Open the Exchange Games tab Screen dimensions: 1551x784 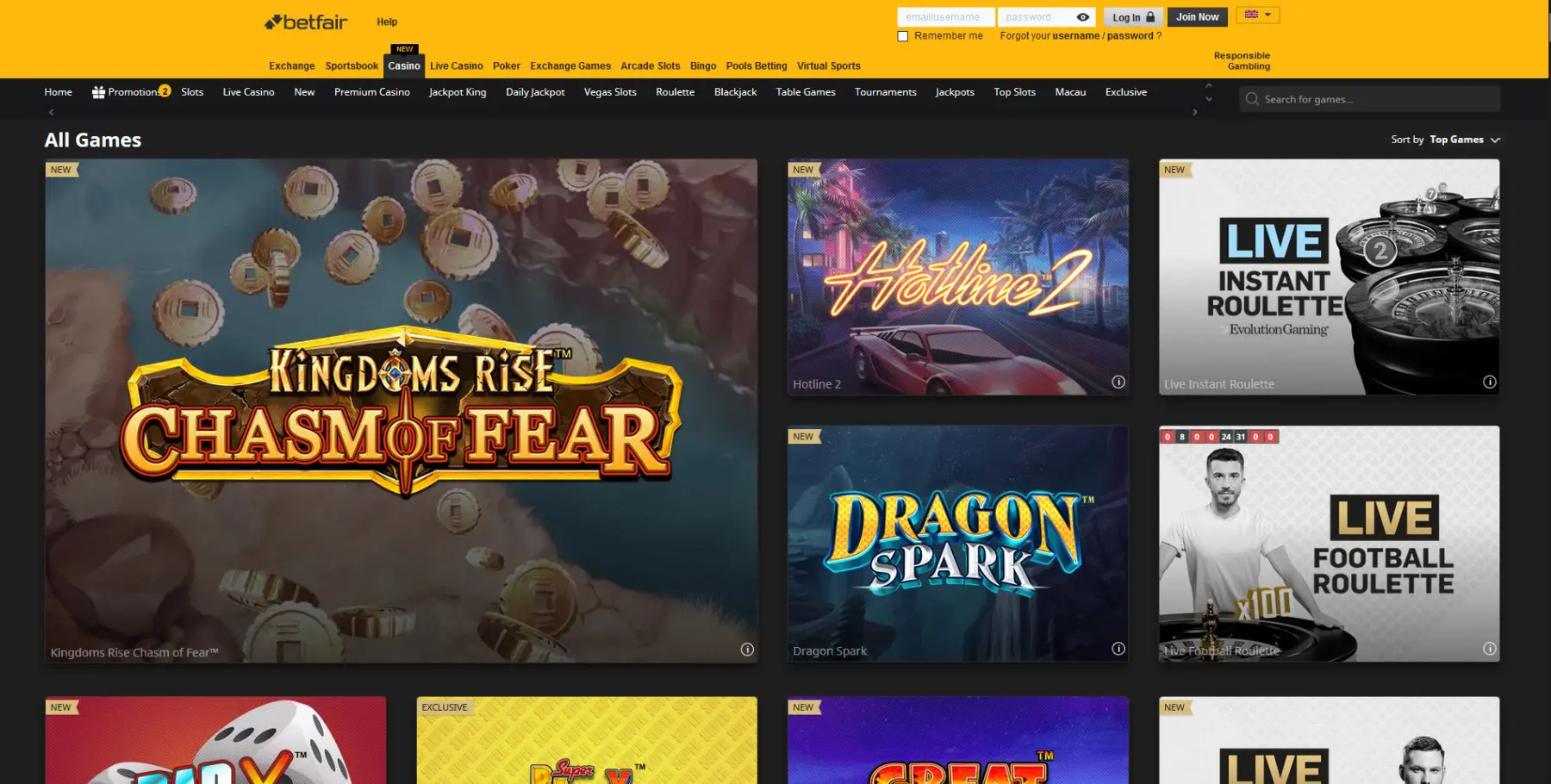(x=570, y=66)
